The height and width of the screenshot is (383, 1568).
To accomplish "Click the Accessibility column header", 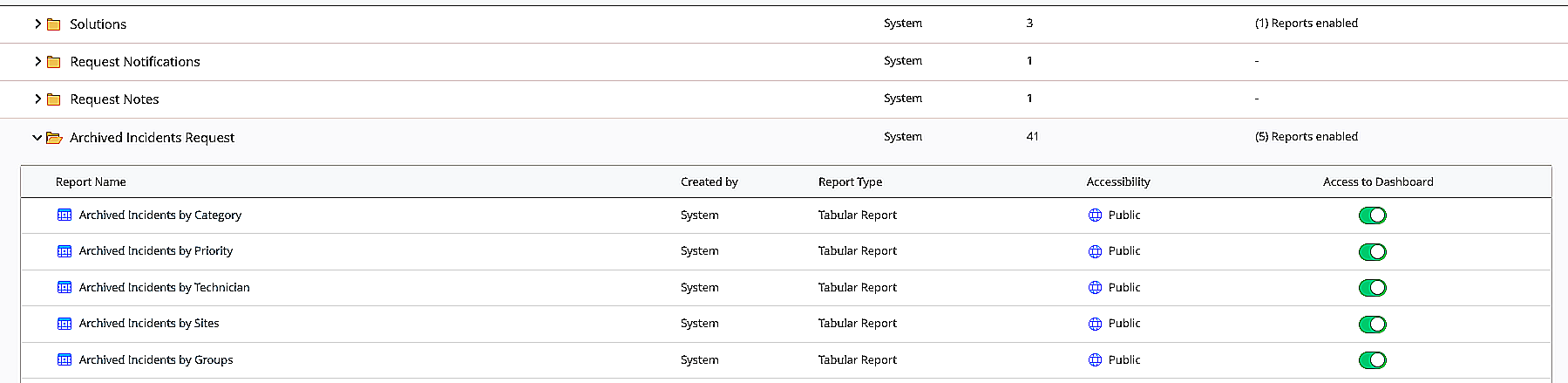I will click(x=1118, y=182).
